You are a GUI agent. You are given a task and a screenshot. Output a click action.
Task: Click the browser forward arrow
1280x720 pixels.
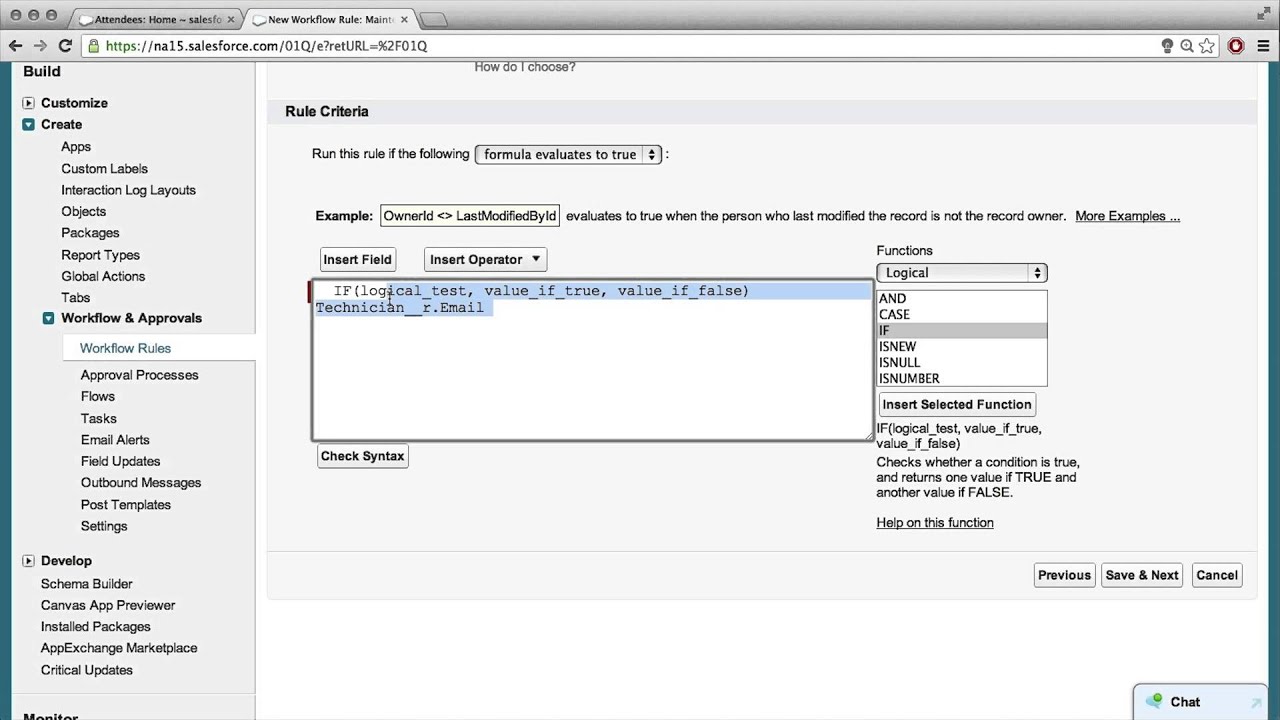pyautogui.click(x=40, y=45)
